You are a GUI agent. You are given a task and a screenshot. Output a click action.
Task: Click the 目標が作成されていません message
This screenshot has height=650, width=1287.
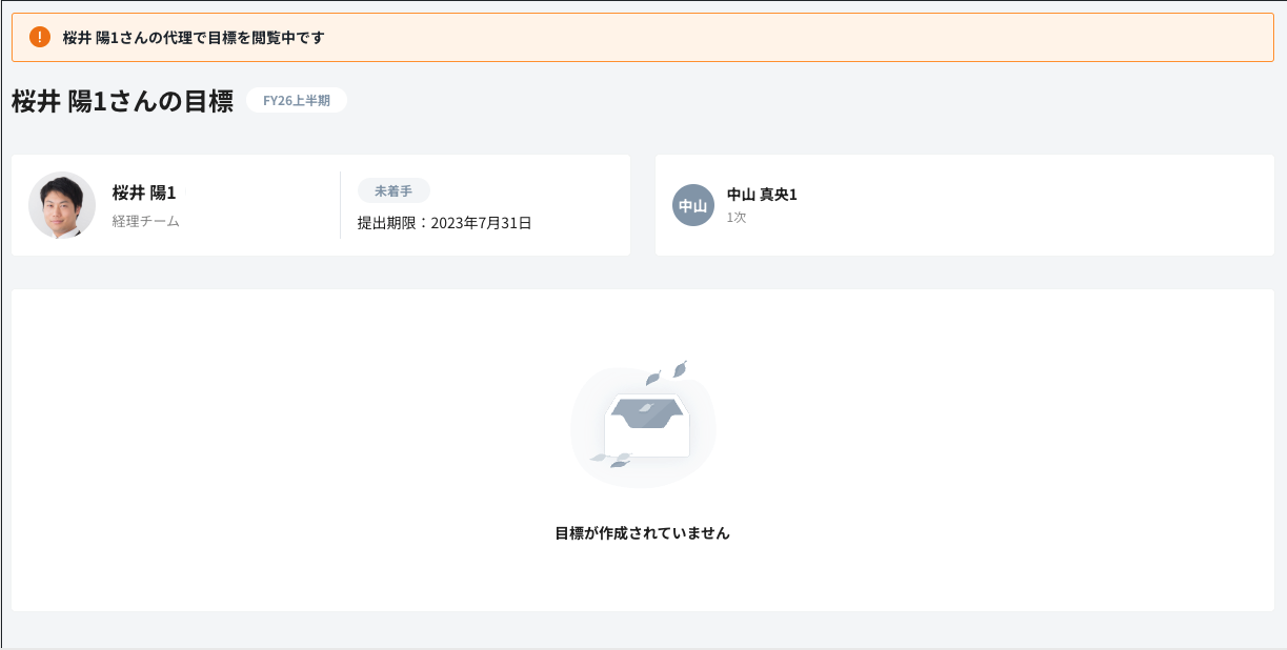tap(642, 534)
